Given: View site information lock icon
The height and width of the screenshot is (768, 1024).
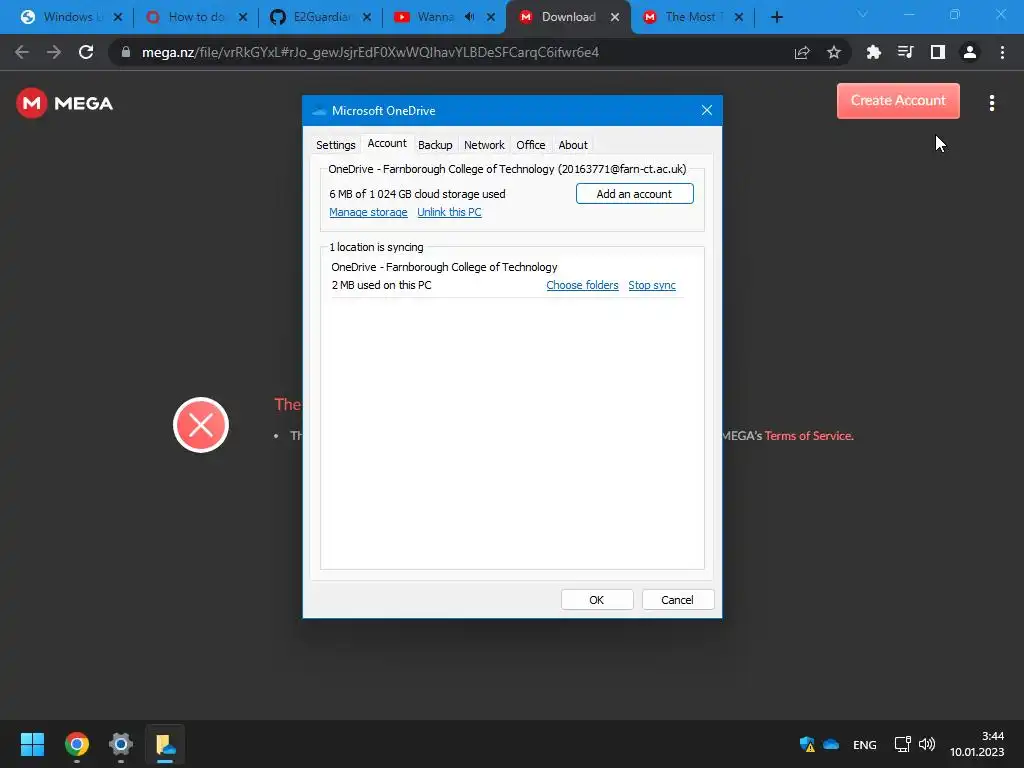Looking at the screenshot, I should 126,52.
